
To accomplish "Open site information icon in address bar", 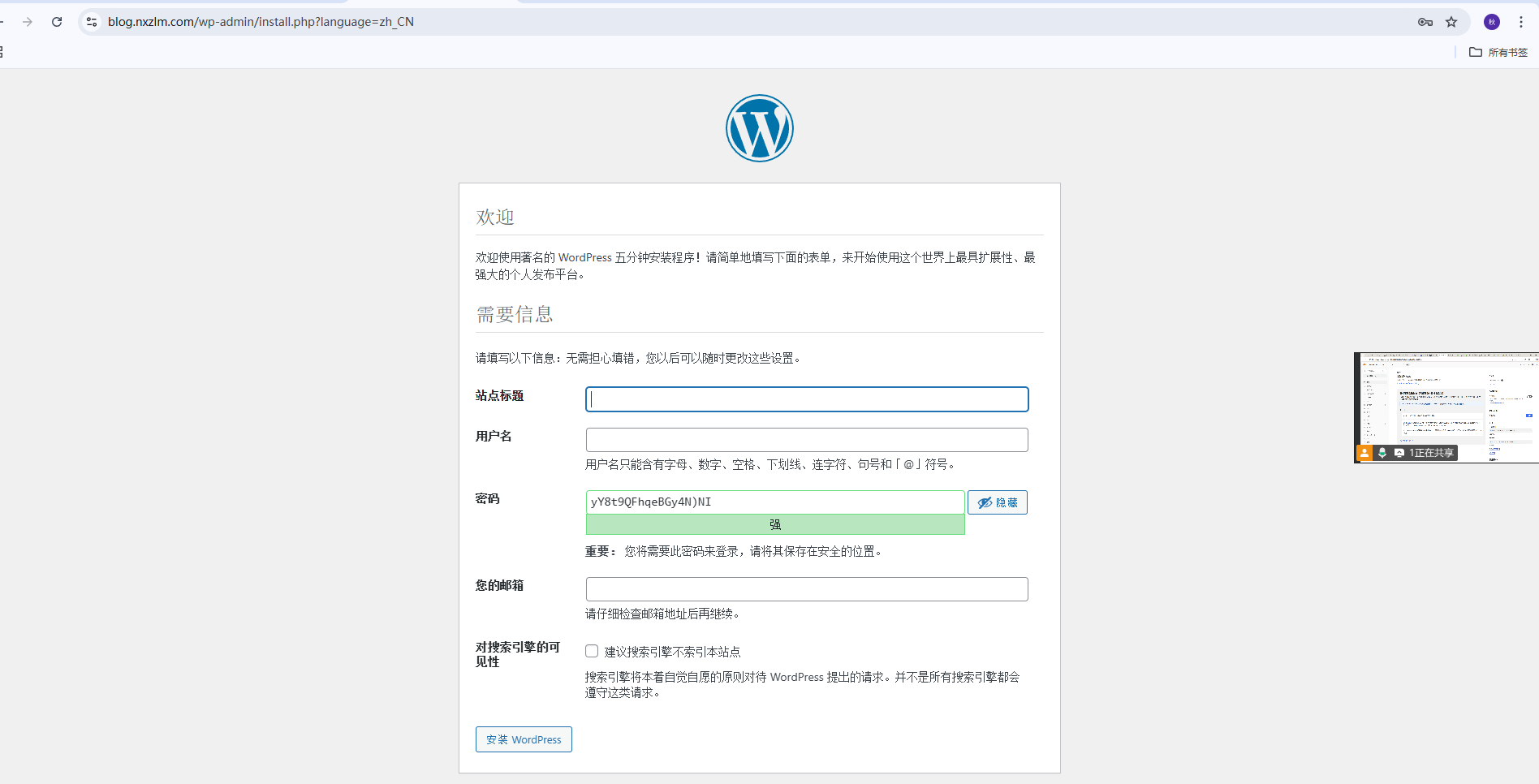I will tap(92, 22).
